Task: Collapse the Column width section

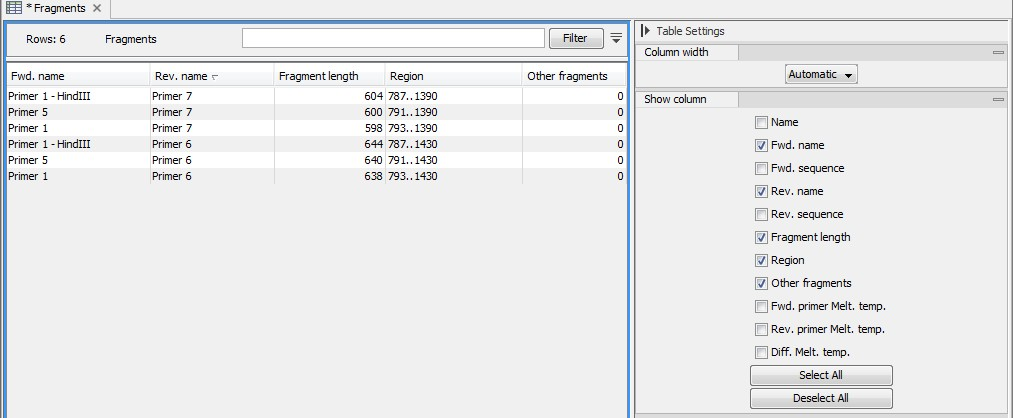Action: (x=997, y=53)
